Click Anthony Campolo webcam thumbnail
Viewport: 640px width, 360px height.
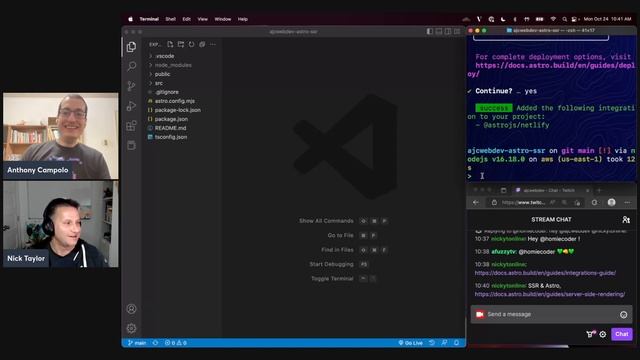[61, 136]
